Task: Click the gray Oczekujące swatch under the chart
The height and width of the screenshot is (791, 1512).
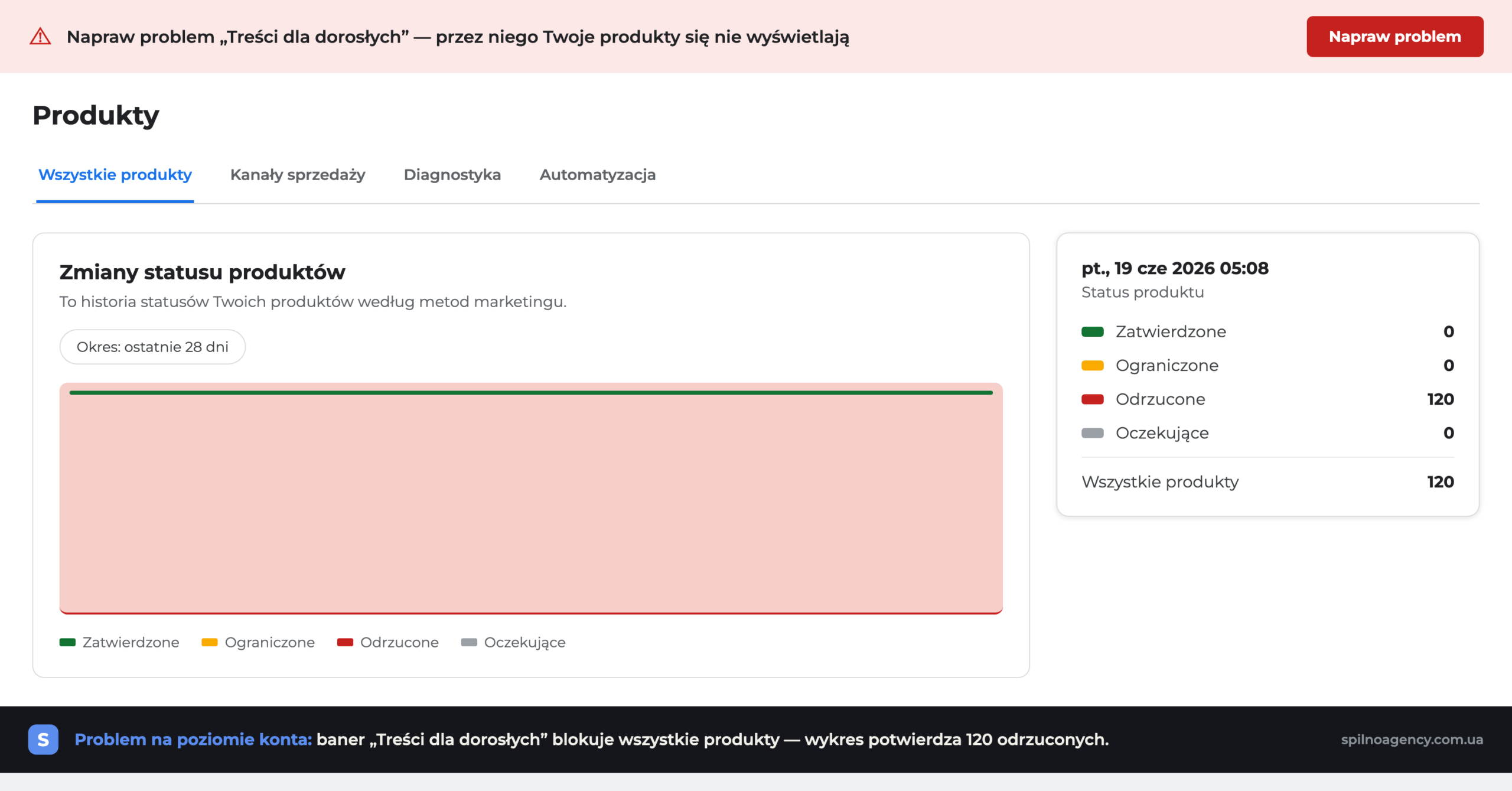Action: tap(469, 642)
